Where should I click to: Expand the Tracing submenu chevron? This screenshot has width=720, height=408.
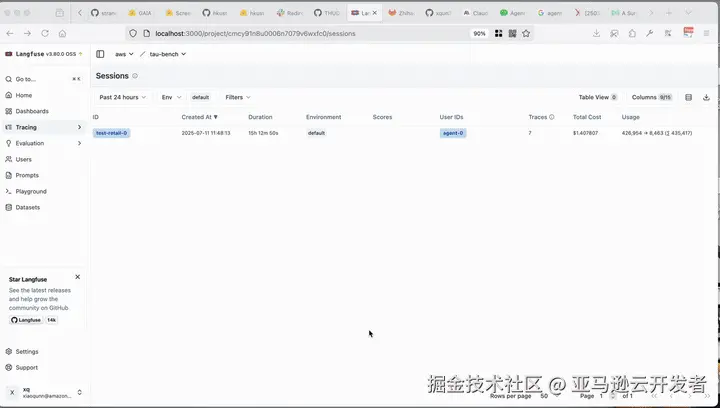pyautogui.click(x=79, y=127)
